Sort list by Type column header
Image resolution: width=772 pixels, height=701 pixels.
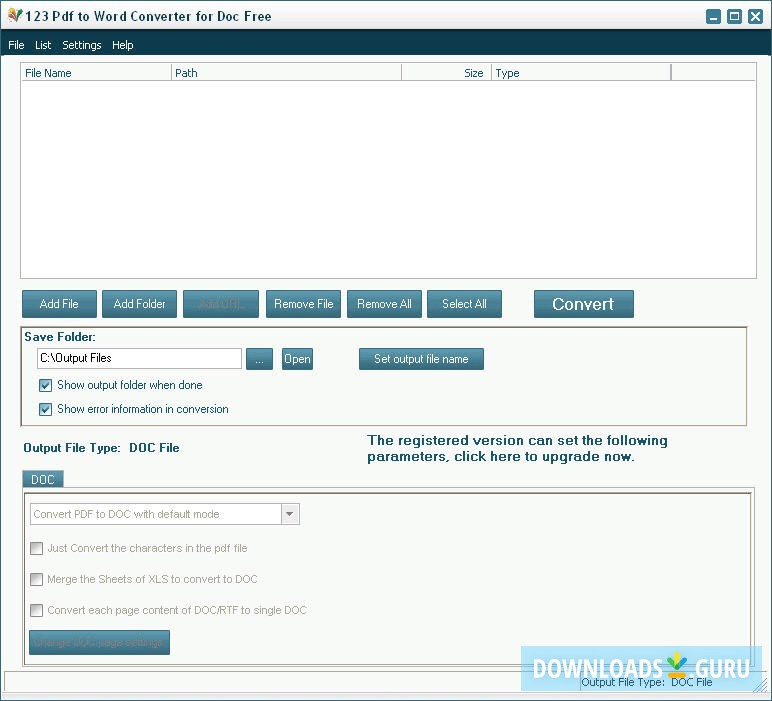581,73
